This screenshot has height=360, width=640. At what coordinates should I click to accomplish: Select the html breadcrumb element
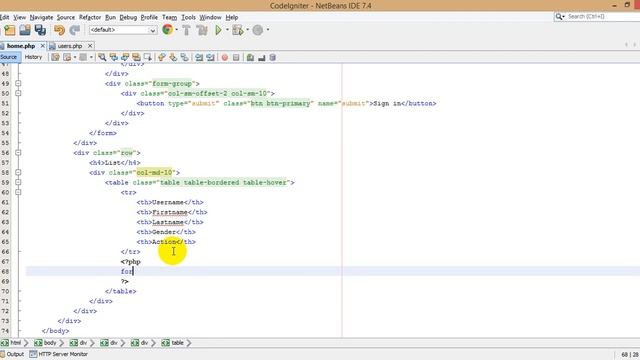tap(11, 343)
